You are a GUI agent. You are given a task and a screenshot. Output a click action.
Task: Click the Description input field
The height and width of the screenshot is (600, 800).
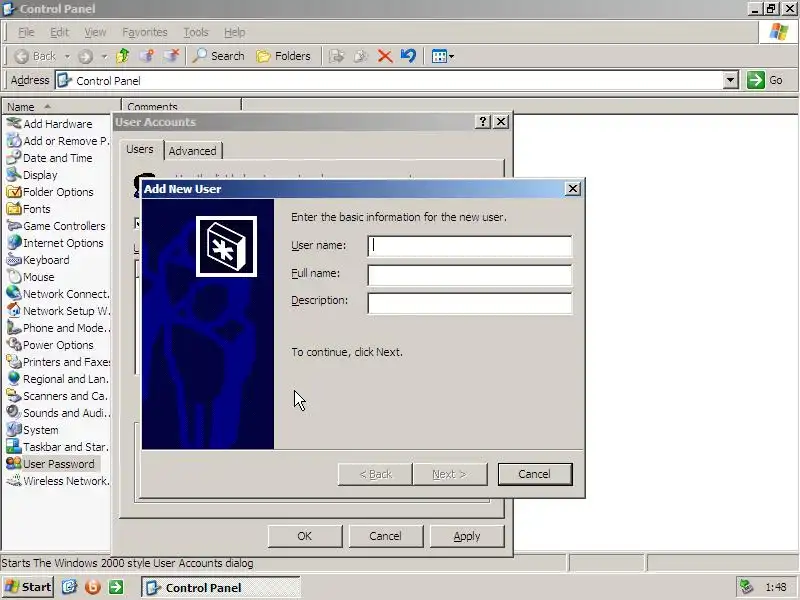[469, 303]
